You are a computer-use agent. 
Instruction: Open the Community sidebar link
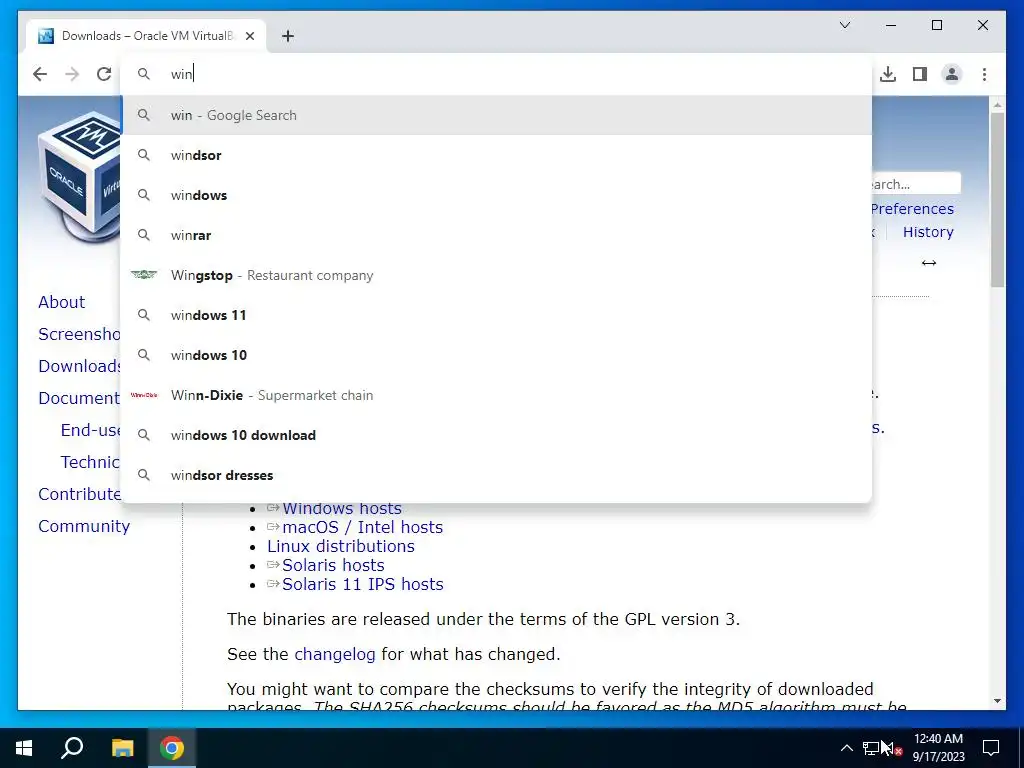click(84, 526)
